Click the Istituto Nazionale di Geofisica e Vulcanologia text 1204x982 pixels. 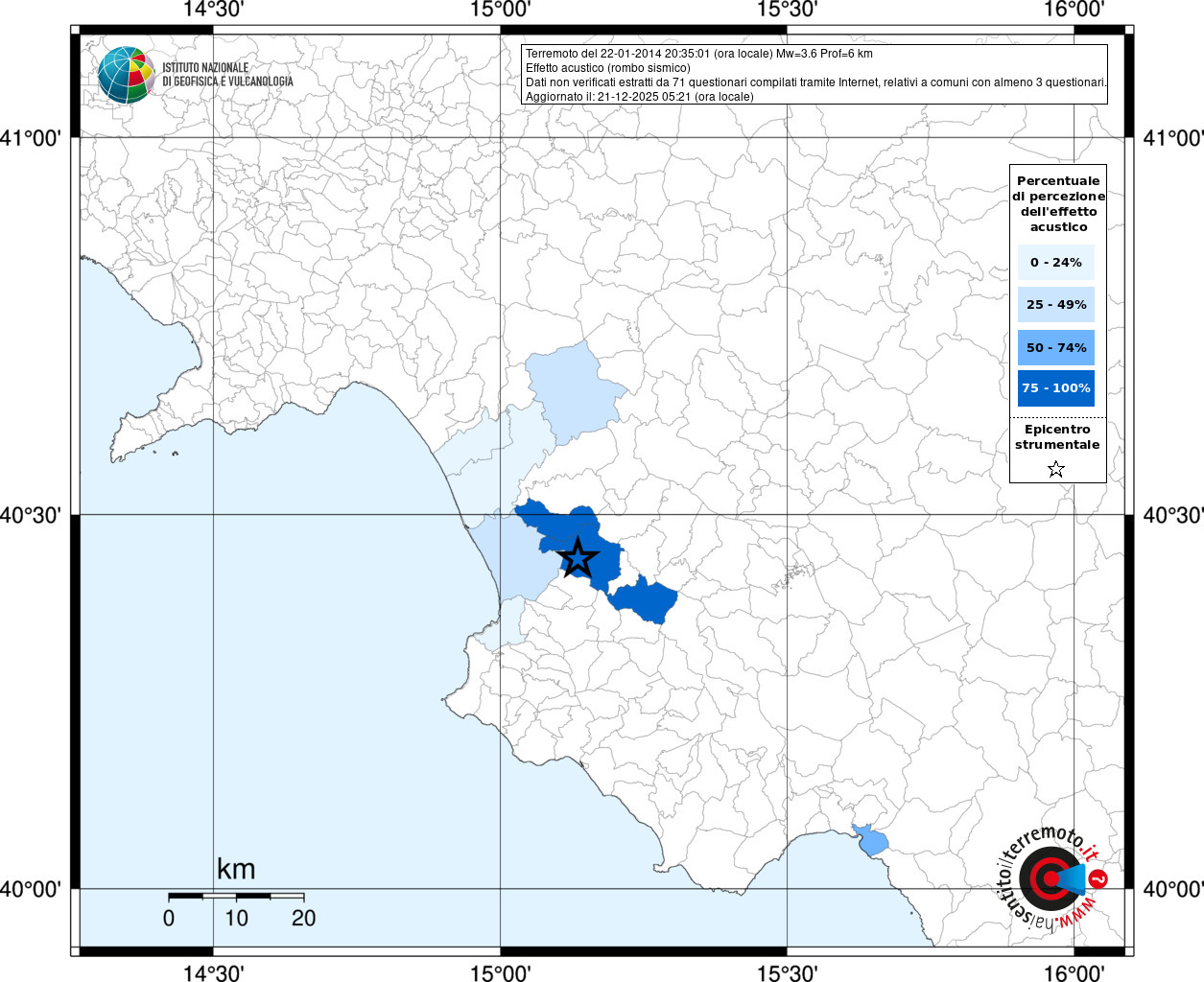click(x=227, y=75)
